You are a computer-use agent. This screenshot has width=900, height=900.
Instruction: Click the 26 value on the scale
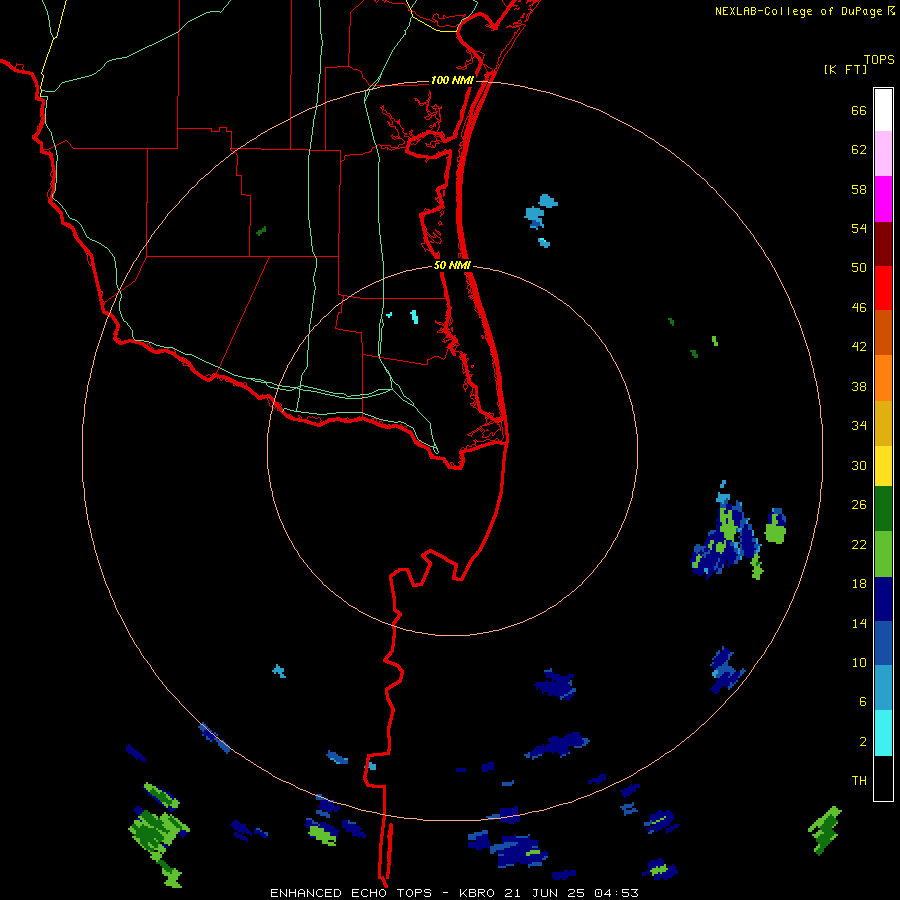pos(859,505)
